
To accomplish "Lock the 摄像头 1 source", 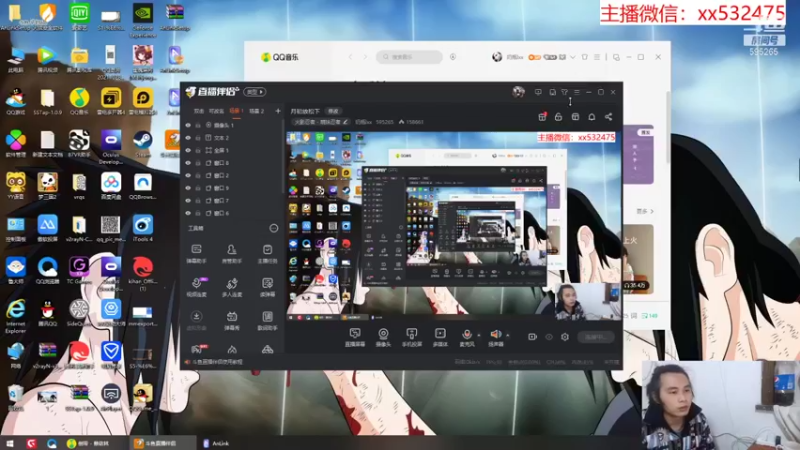I will pyautogui.click(x=198, y=125).
